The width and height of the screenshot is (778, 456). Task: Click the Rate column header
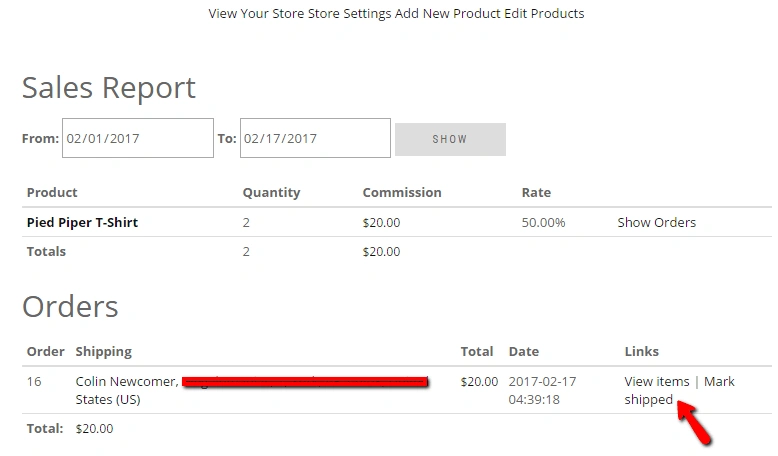536,192
